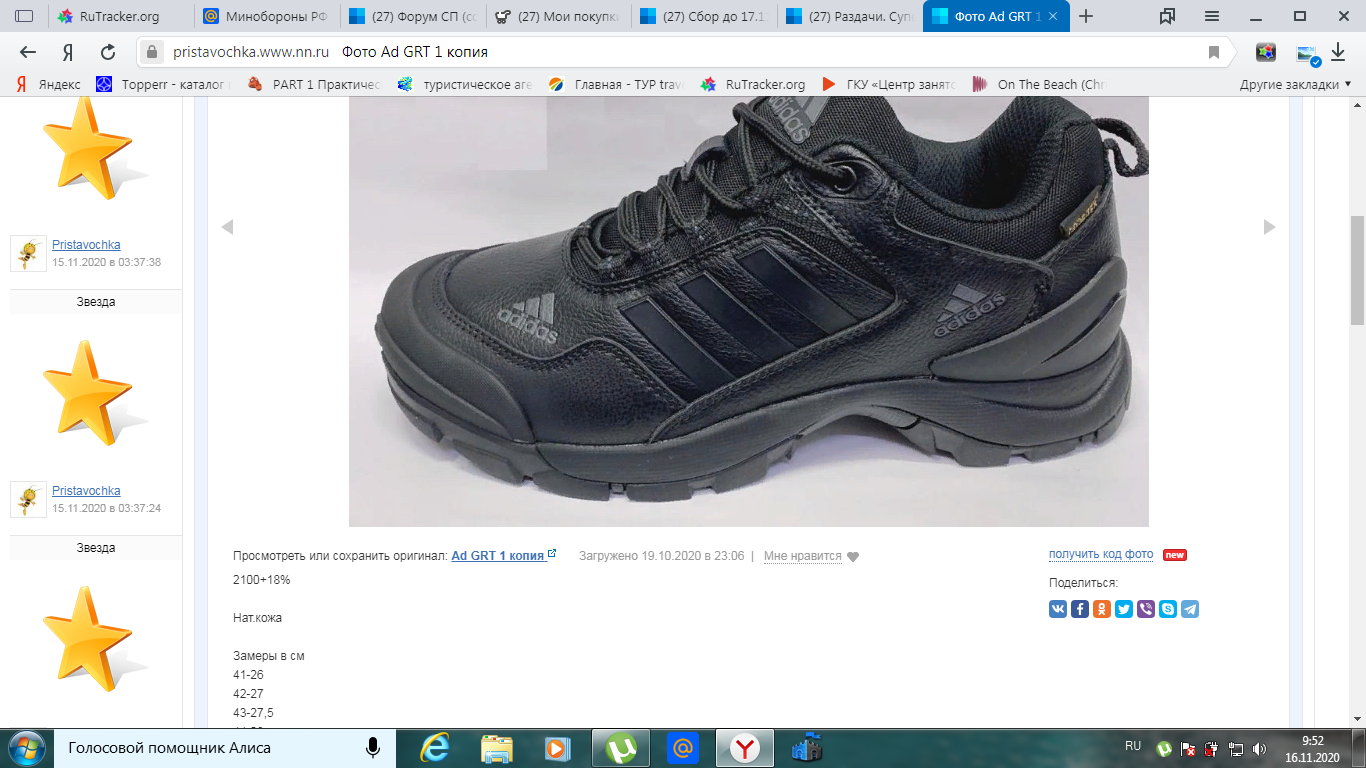Screen dimensions: 1366x768
Task: Switch to the Форум СП tab
Action: click(412, 16)
